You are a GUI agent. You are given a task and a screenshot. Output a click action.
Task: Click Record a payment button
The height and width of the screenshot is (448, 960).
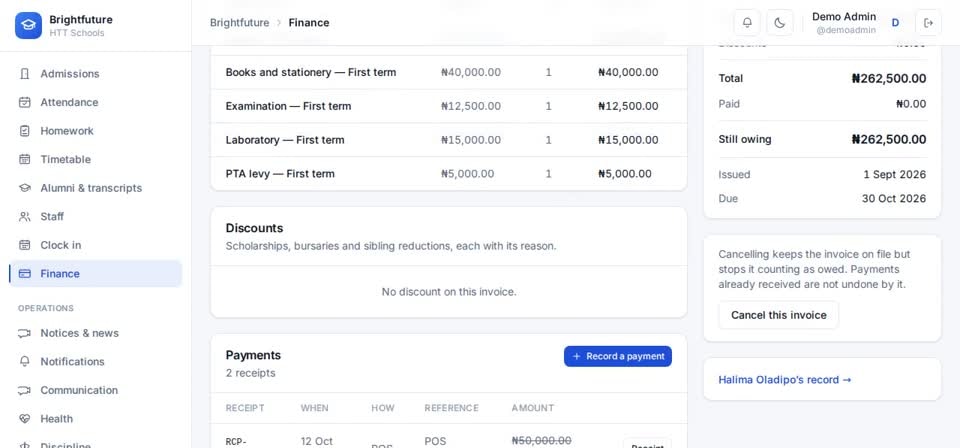(x=618, y=356)
